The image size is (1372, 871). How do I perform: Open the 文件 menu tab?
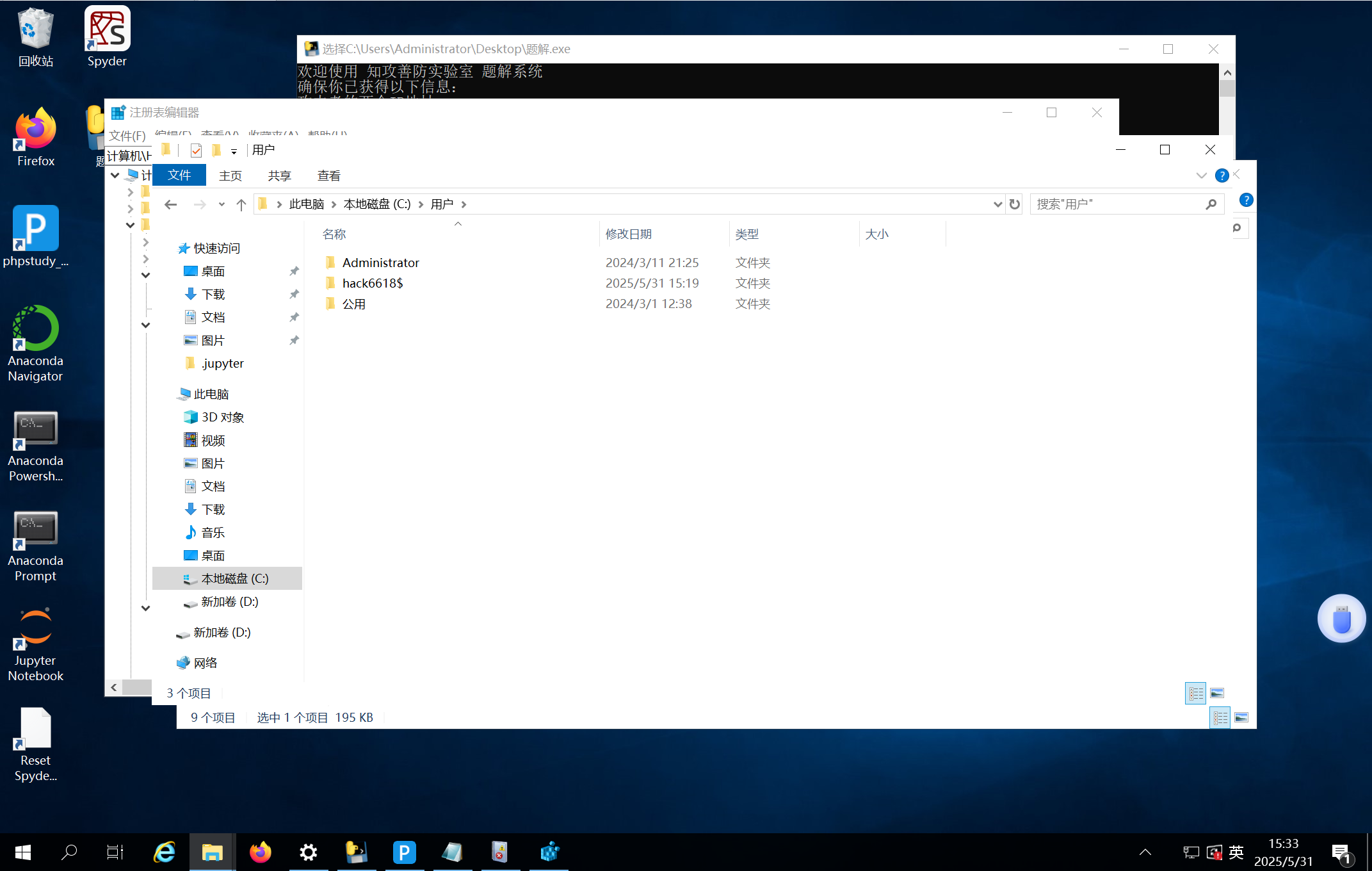(179, 175)
